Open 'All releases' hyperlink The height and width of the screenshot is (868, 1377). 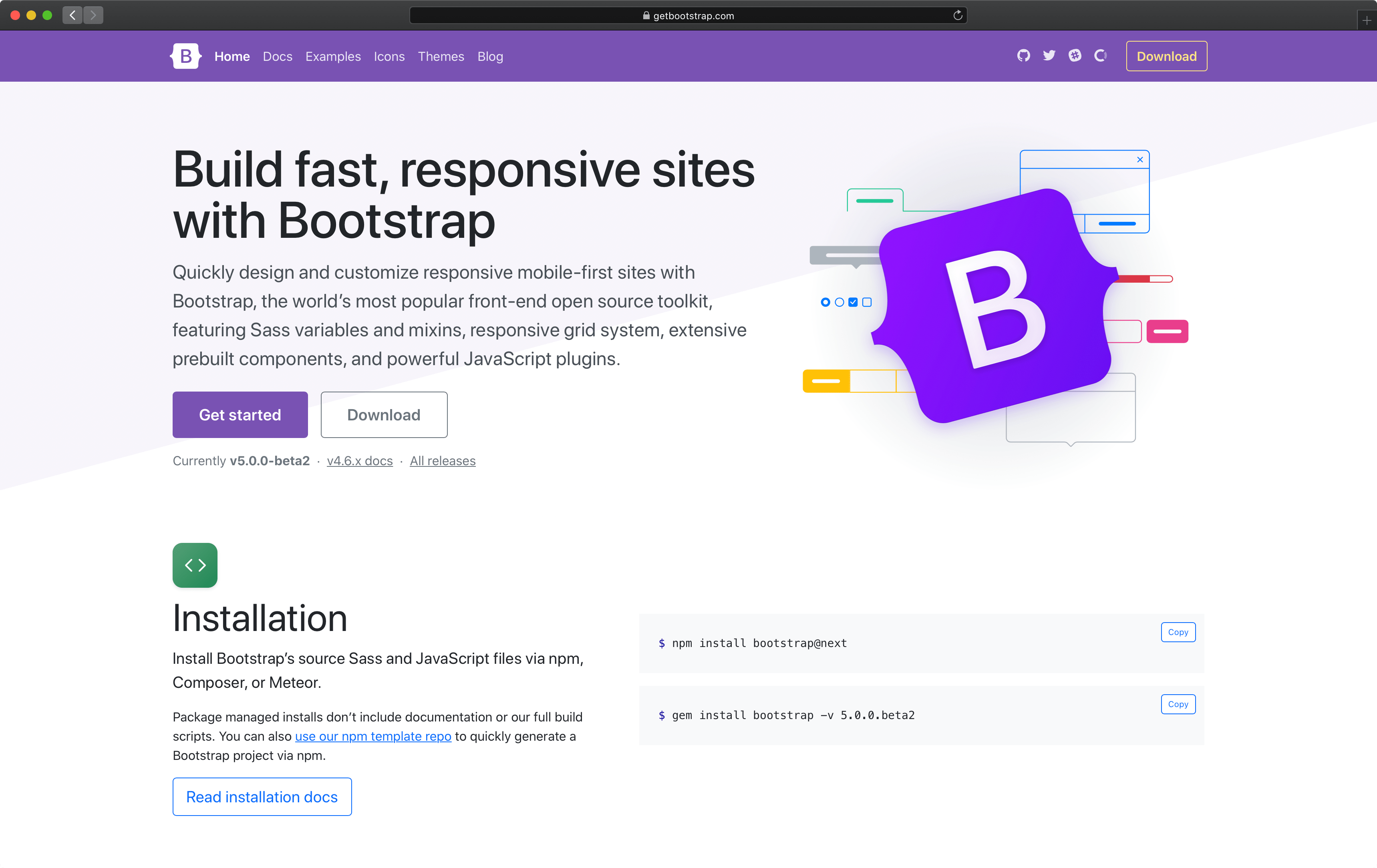442,461
